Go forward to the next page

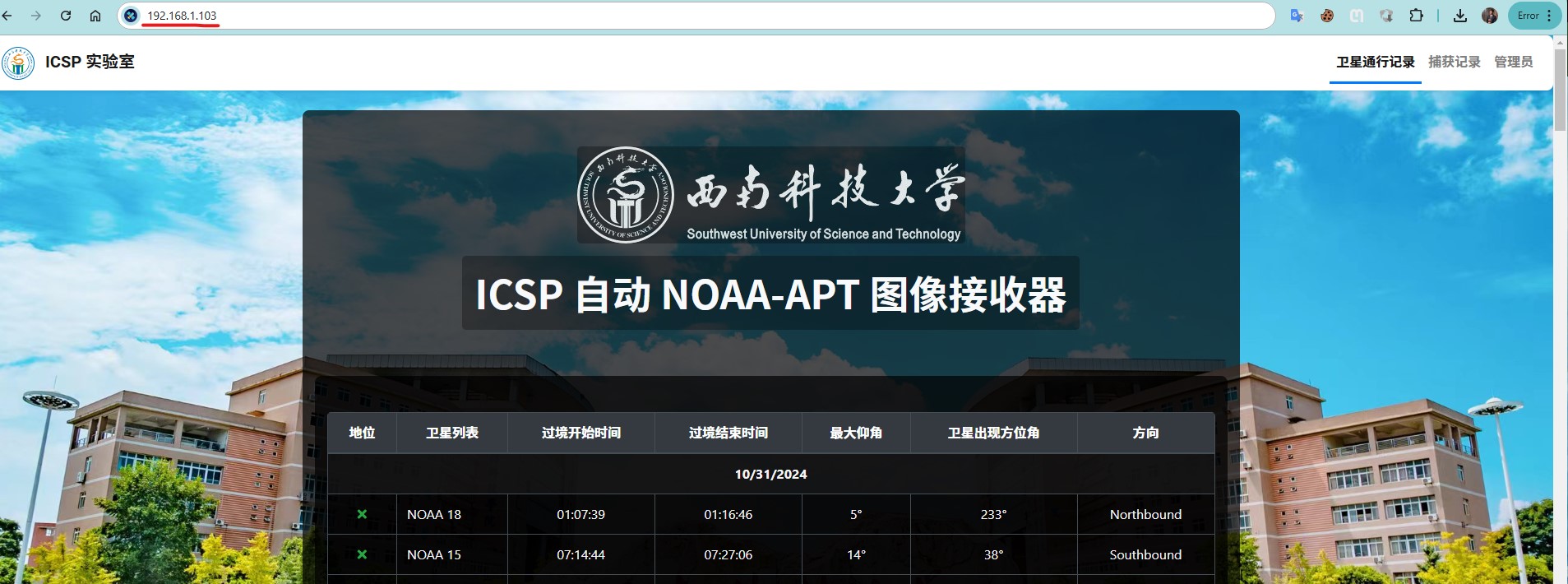(x=36, y=16)
